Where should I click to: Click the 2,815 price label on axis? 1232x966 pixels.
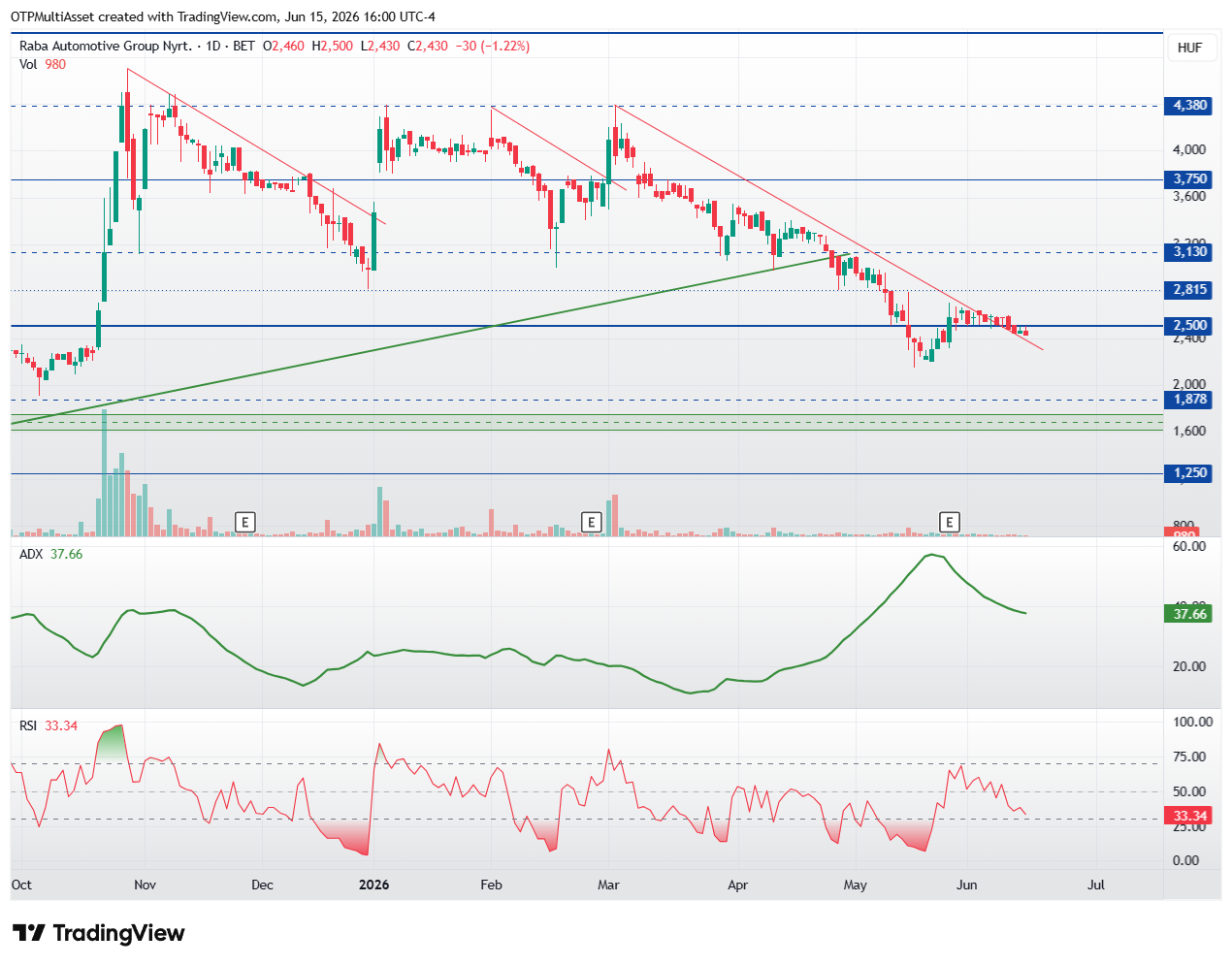[1188, 290]
